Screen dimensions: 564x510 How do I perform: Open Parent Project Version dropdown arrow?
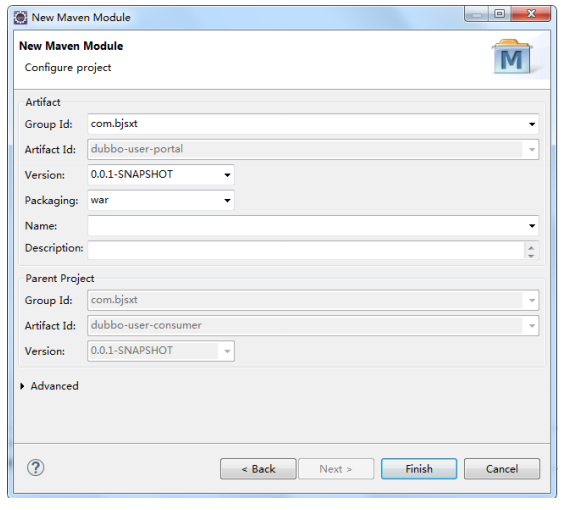227,351
